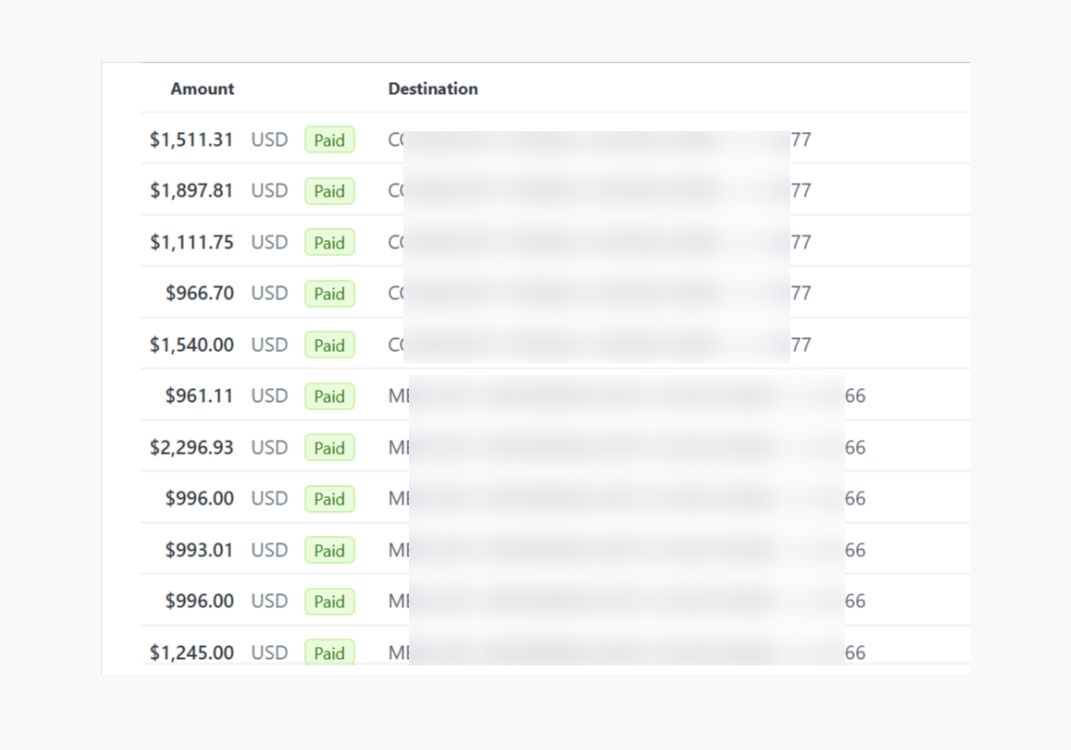1071x750 pixels.
Task: Select the $1,540.00 payout amount
Action: click(191, 345)
